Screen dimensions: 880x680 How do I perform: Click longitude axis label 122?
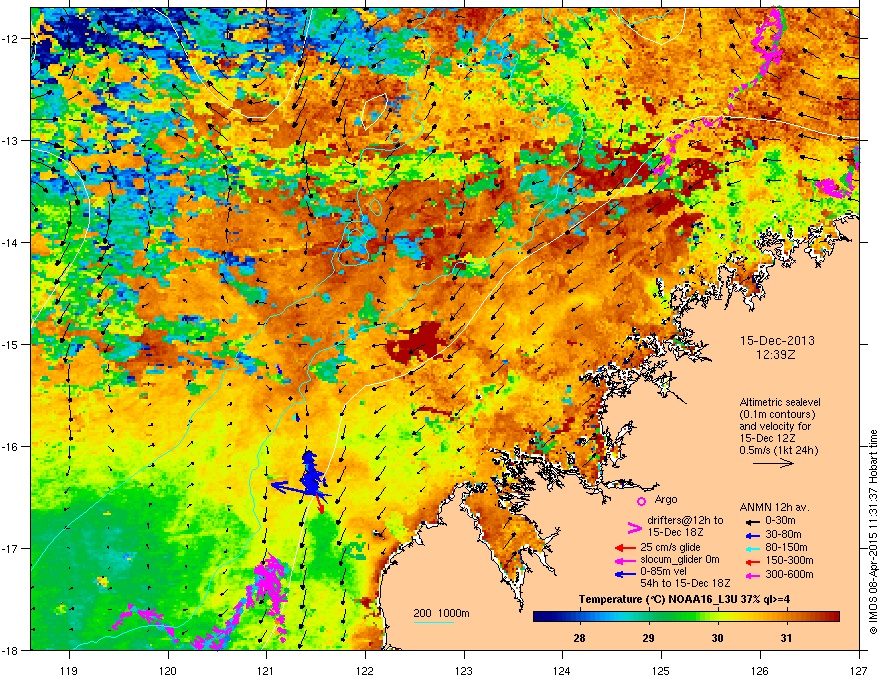(365, 670)
